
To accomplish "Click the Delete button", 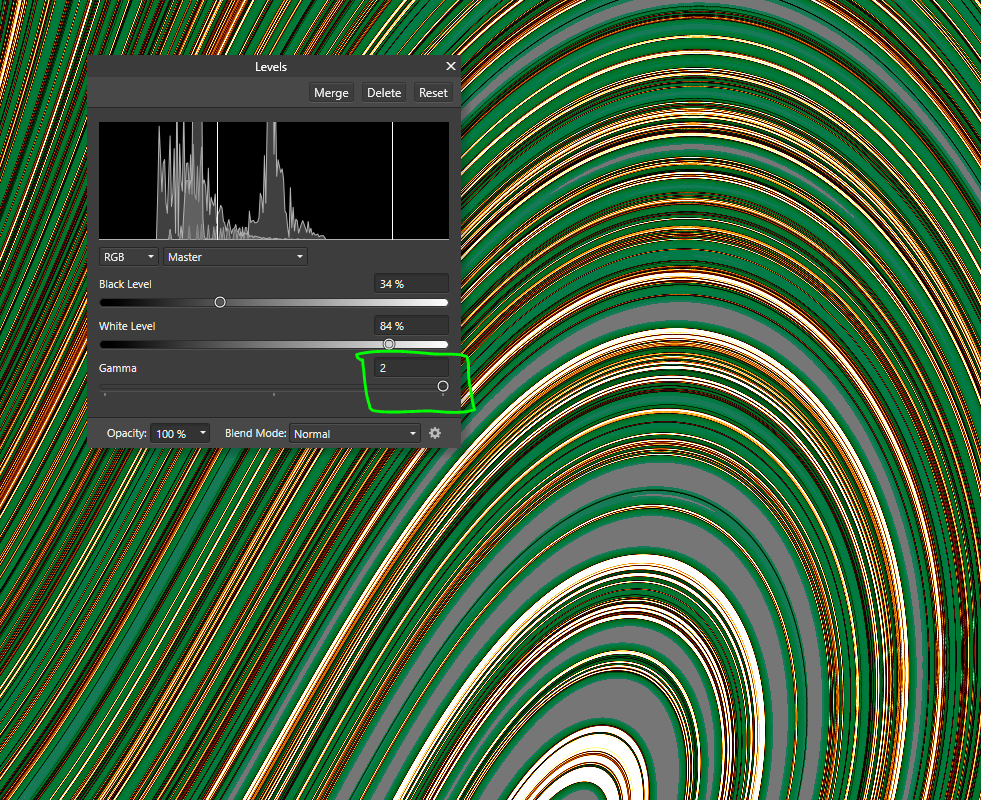I will (384, 93).
